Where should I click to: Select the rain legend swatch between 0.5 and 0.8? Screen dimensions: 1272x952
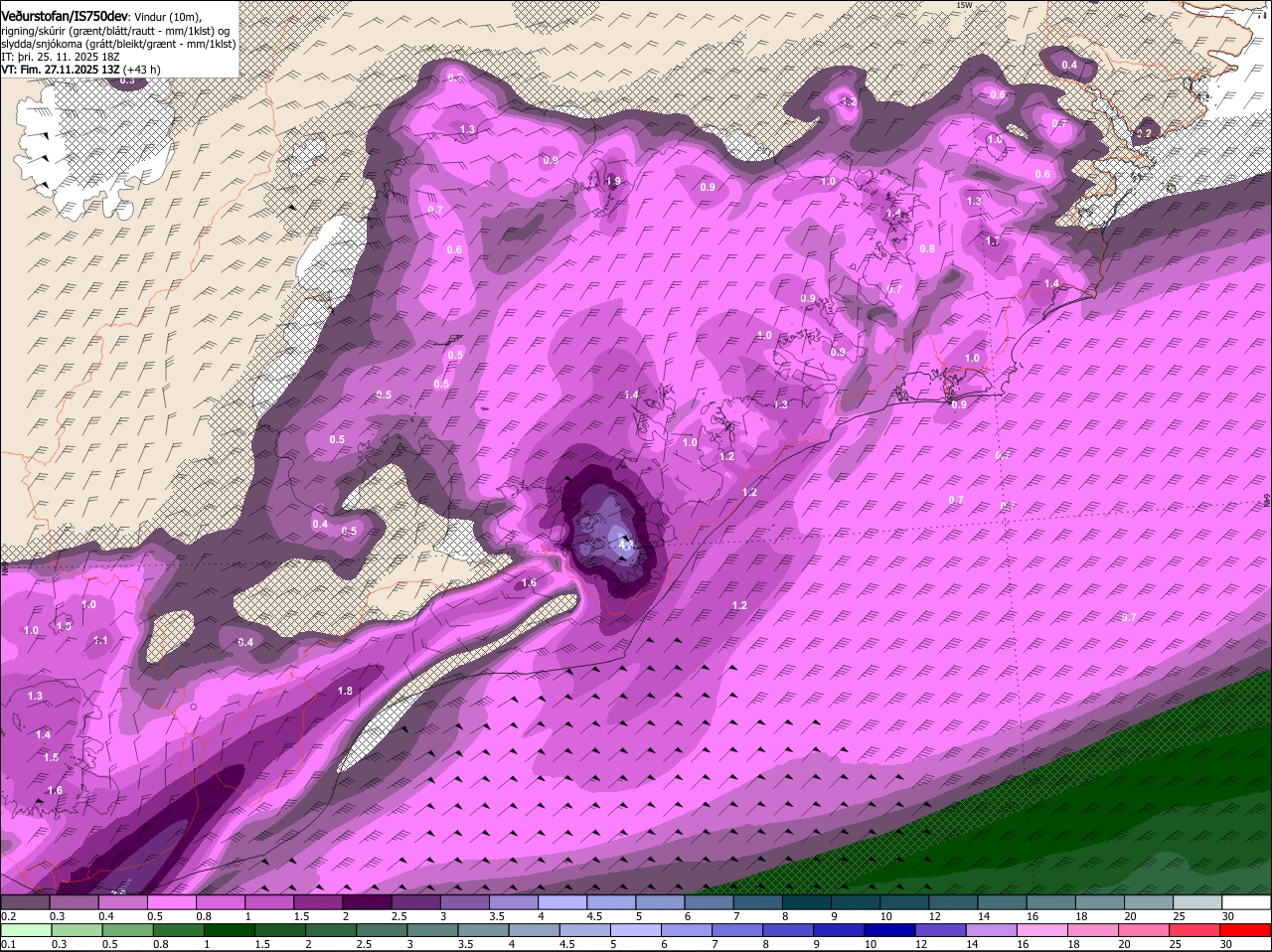point(128,930)
